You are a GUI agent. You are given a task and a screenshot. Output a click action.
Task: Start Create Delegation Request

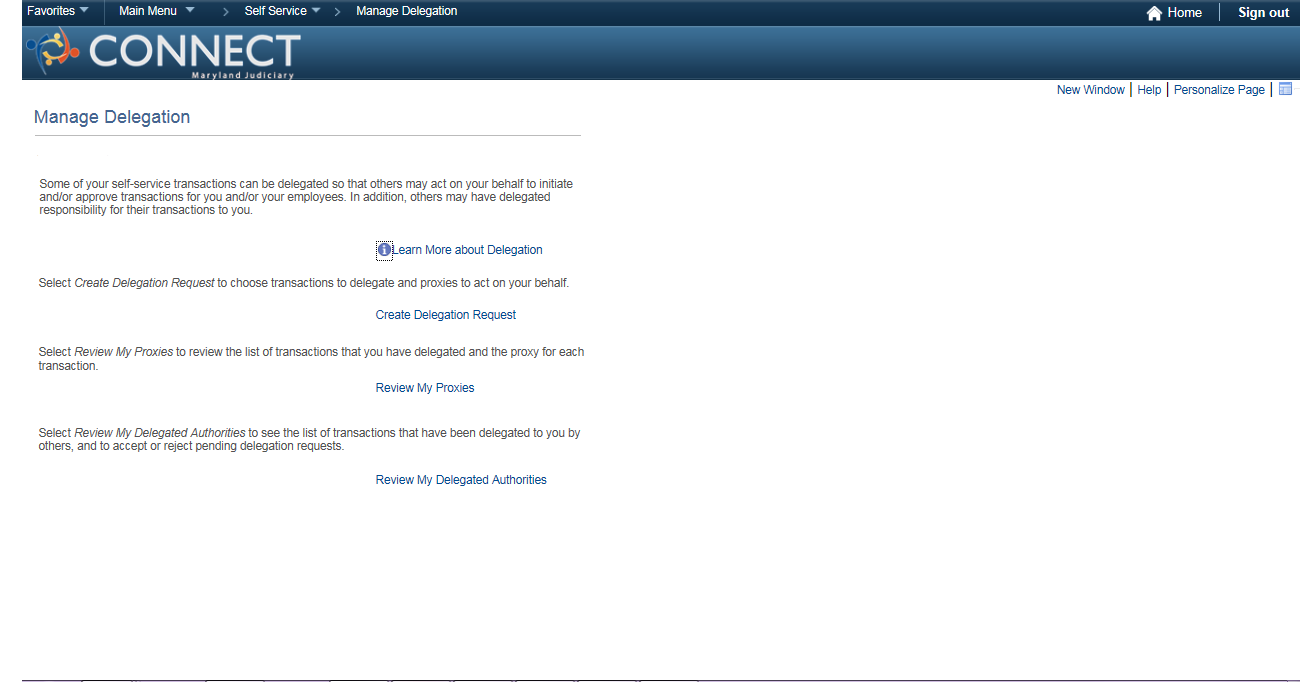(446, 315)
